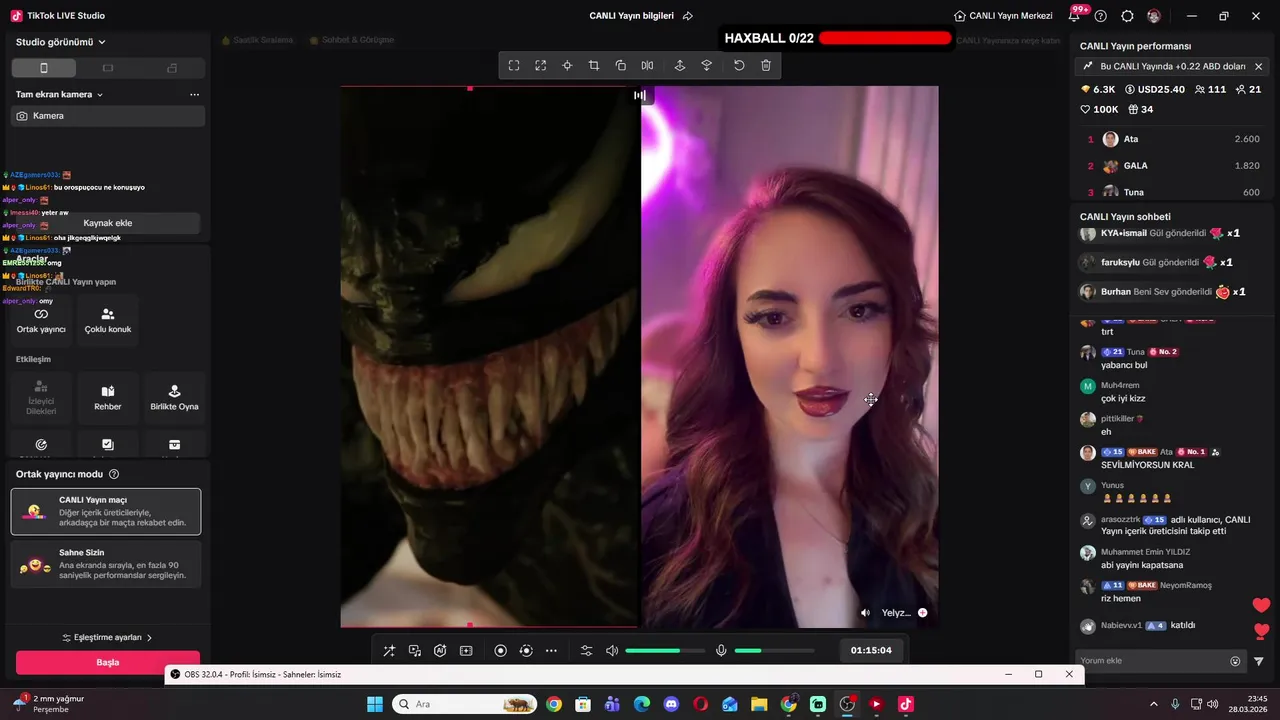
Task: Click the share arrow next to CANLI Yayın bilgileri
Action: (x=687, y=16)
